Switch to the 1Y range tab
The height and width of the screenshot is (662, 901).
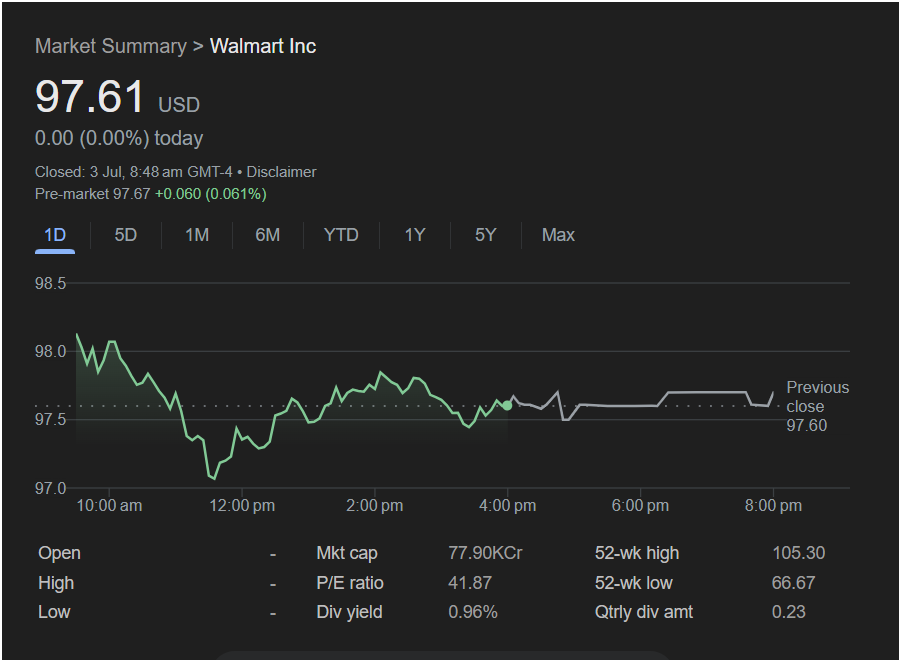(x=415, y=235)
